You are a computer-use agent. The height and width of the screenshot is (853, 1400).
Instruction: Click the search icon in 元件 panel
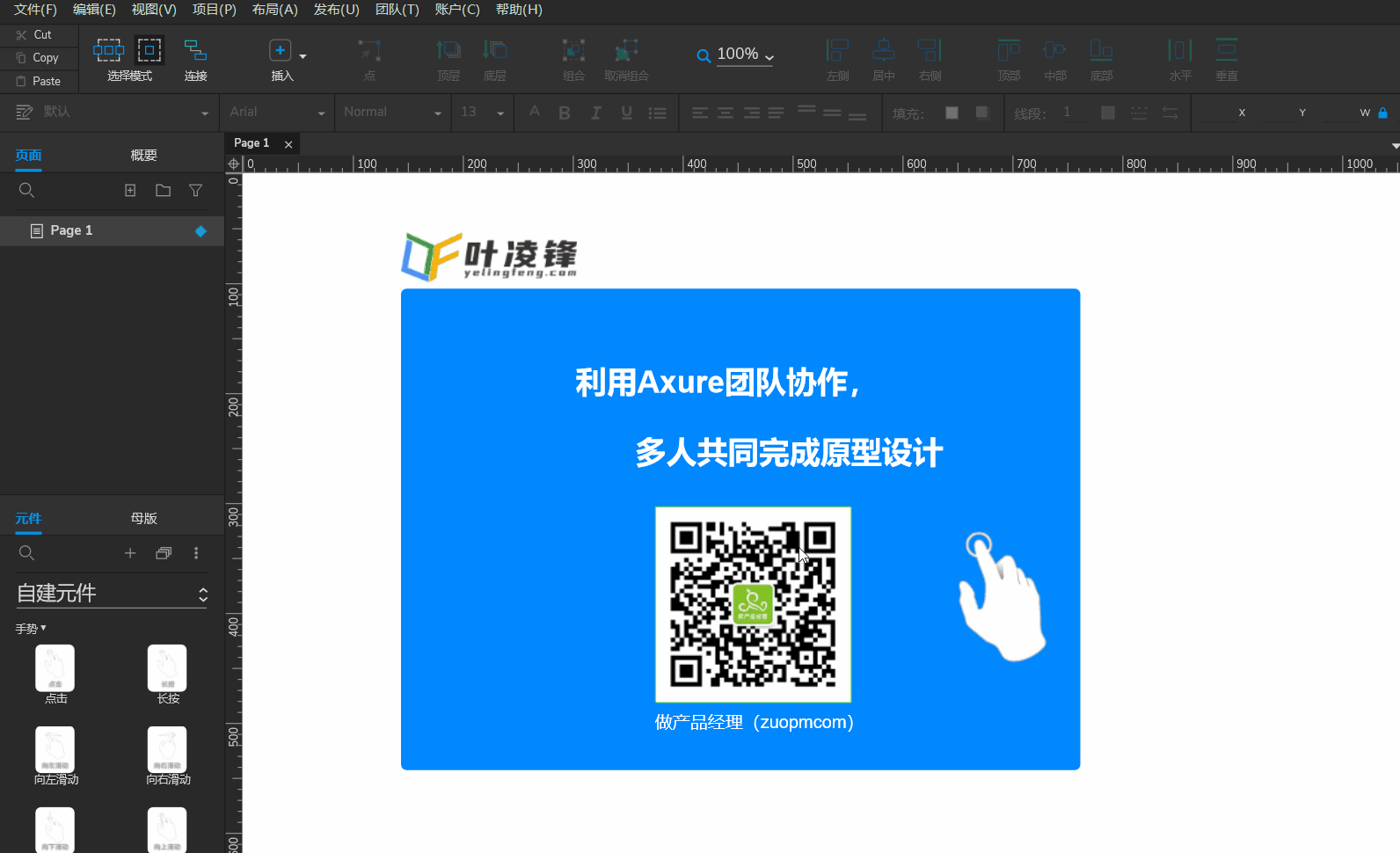click(27, 552)
